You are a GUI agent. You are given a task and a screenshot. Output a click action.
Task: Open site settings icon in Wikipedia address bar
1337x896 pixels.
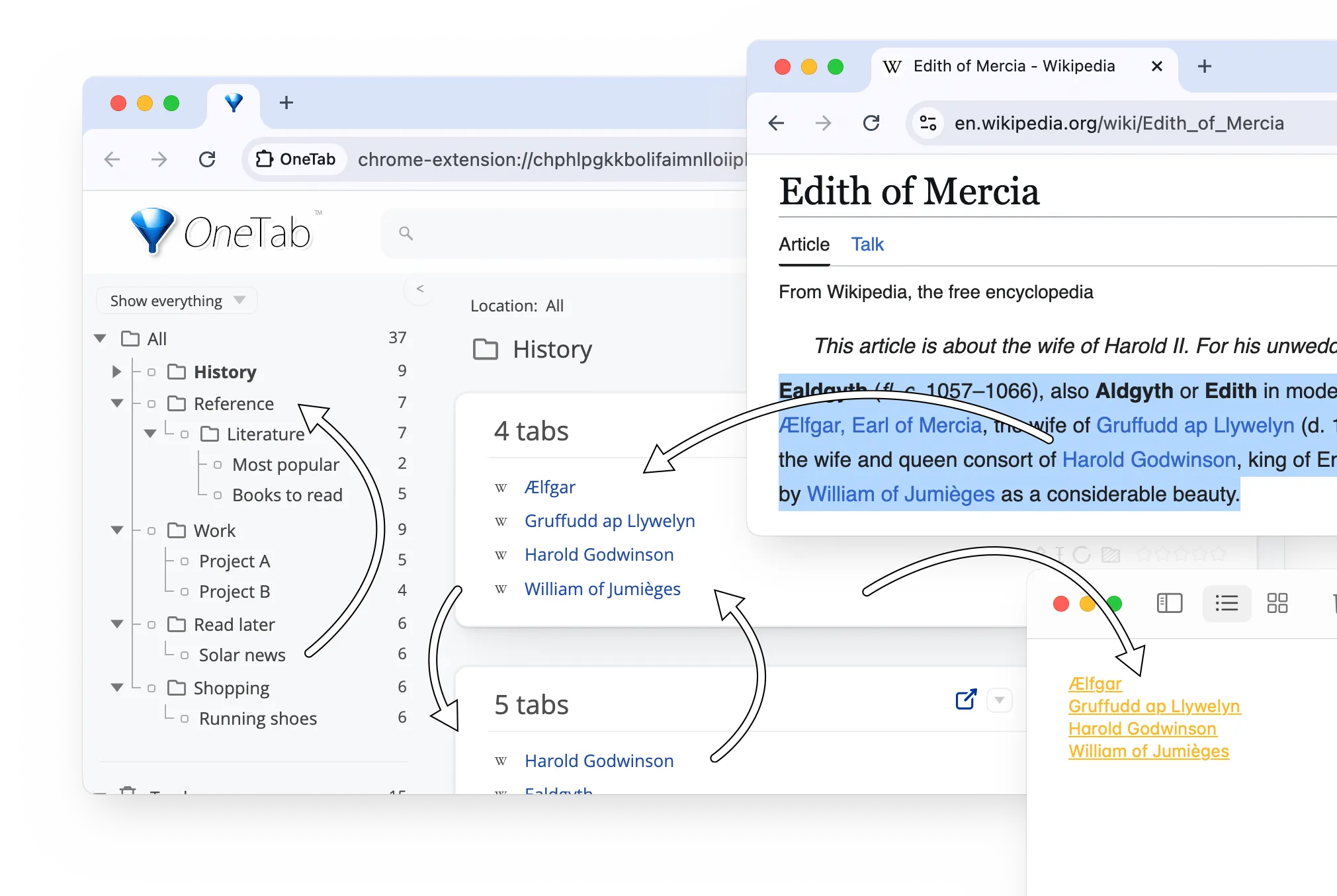928,123
